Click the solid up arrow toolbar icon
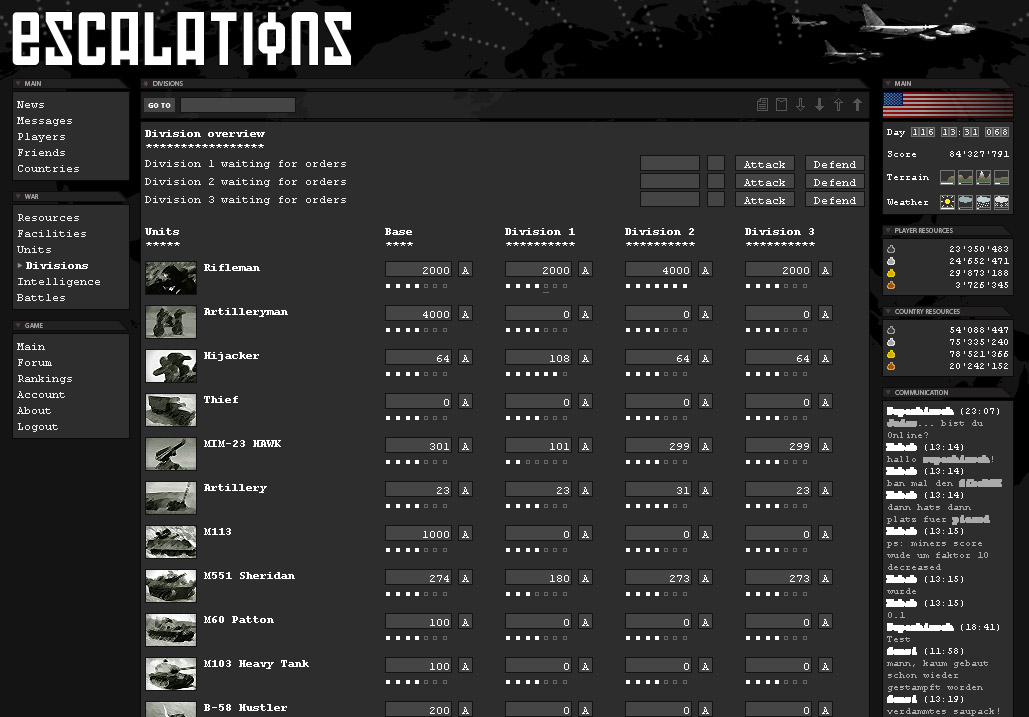The width and height of the screenshot is (1029, 717). pos(857,105)
